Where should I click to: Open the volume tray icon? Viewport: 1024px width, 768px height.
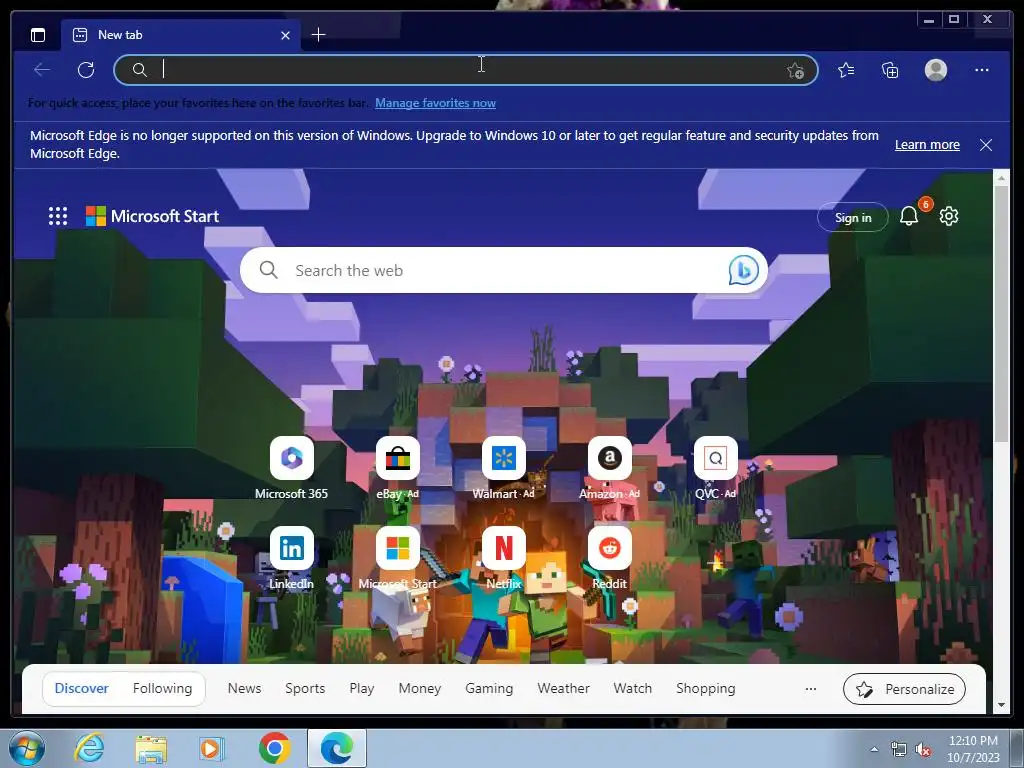point(923,749)
